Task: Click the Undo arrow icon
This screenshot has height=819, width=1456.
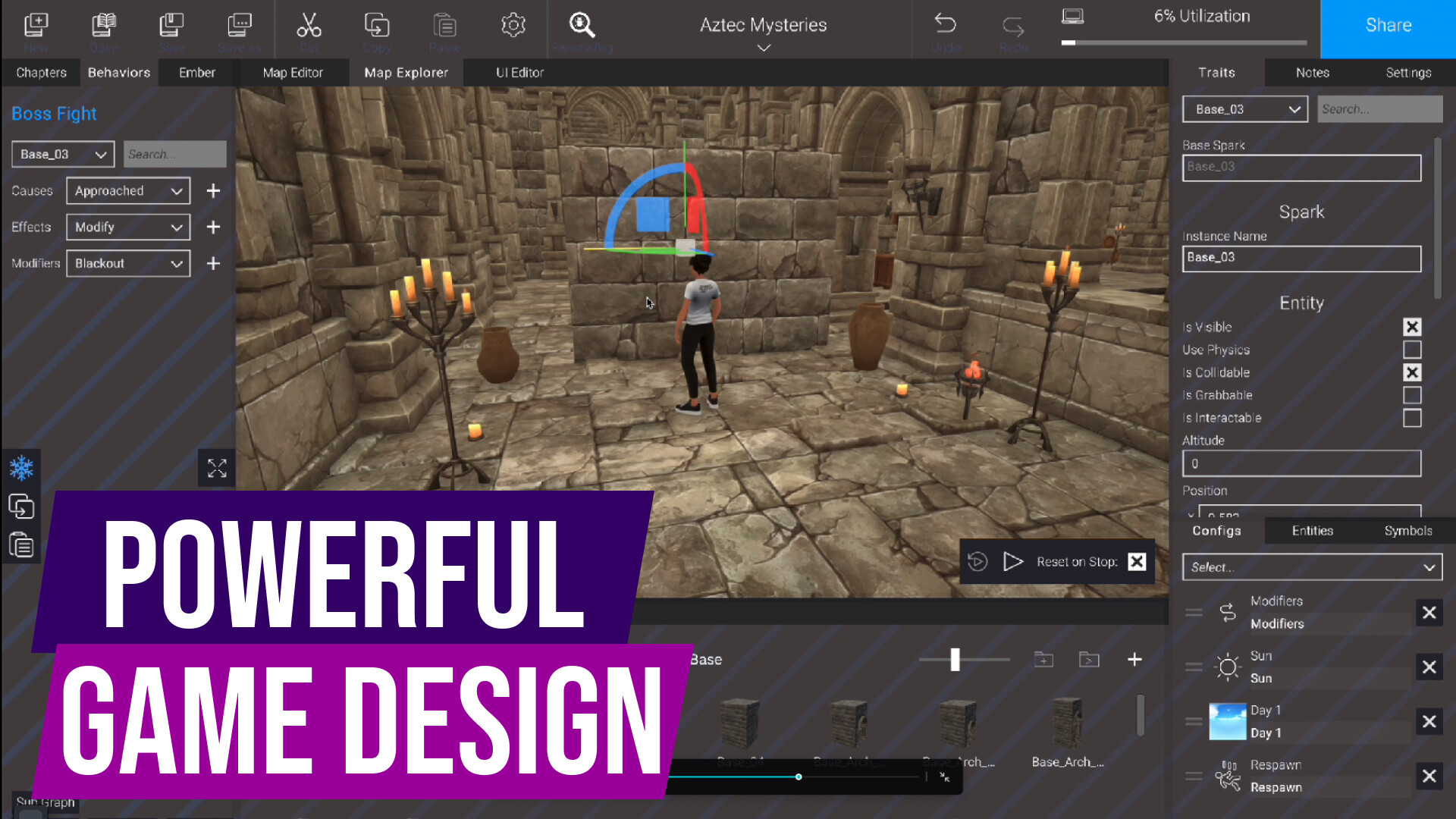Action: pyautogui.click(x=945, y=24)
